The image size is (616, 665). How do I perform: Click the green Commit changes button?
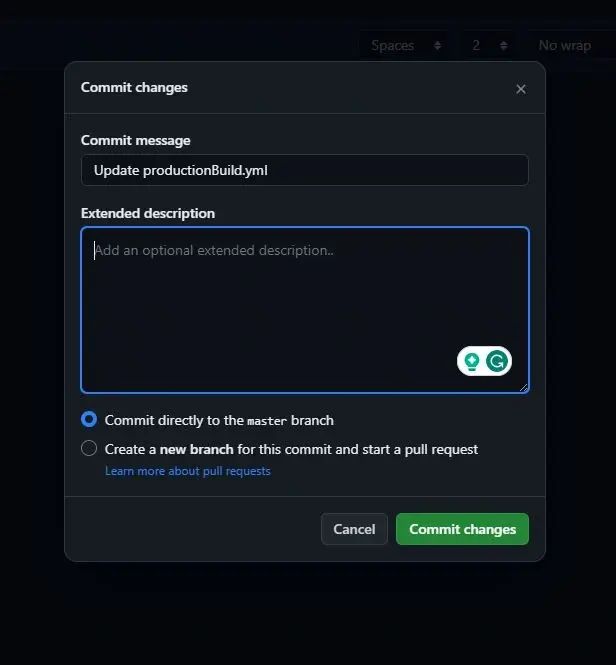pyautogui.click(x=462, y=529)
